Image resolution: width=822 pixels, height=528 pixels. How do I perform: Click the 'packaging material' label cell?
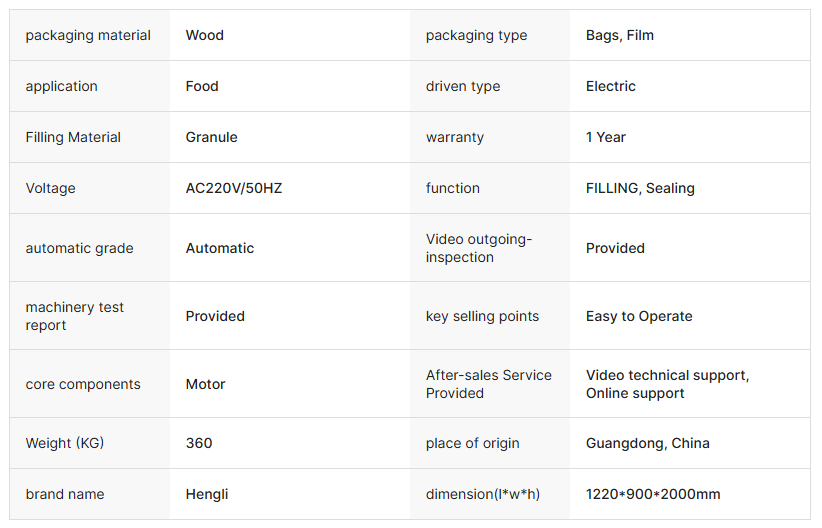pos(88,35)
